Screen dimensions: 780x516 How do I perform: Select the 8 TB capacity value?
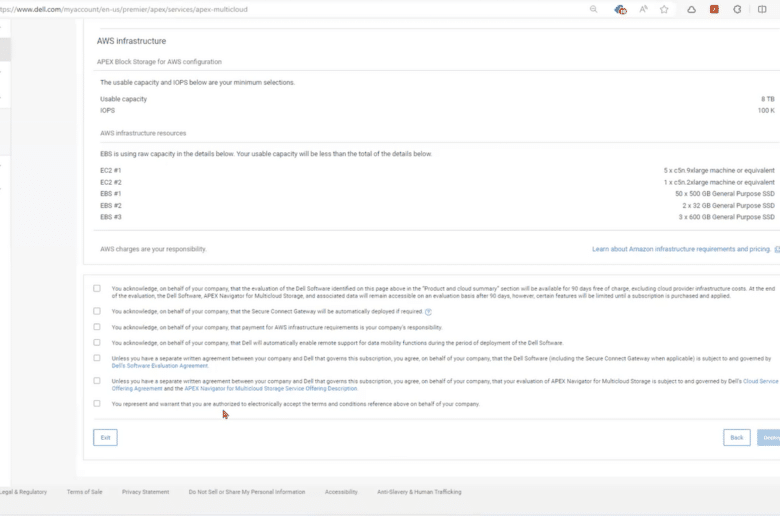[x=768, y=99]
